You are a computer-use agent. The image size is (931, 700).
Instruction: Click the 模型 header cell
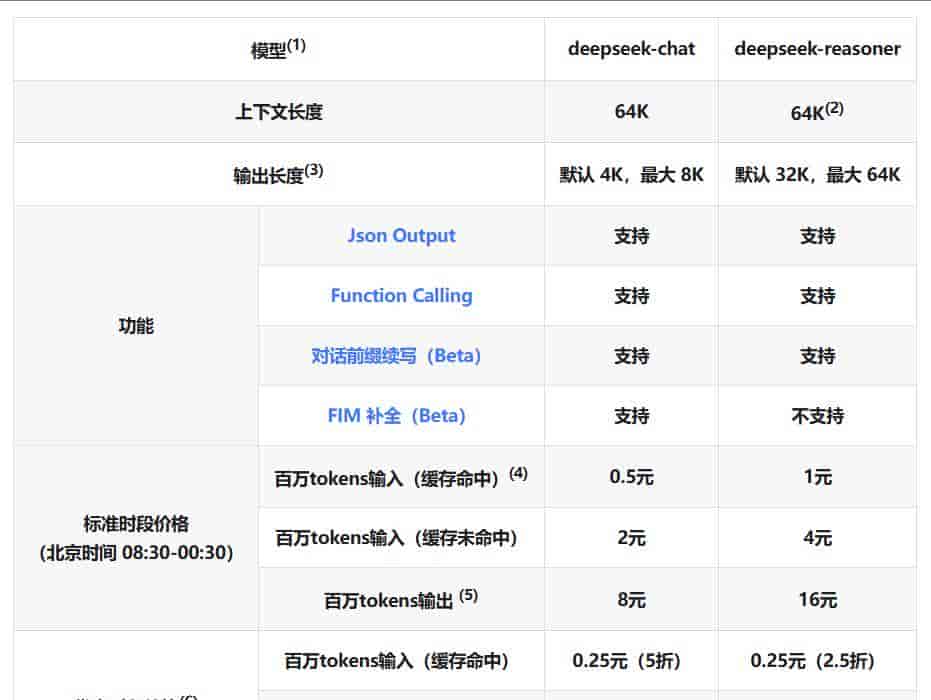(x=278, y=49)
